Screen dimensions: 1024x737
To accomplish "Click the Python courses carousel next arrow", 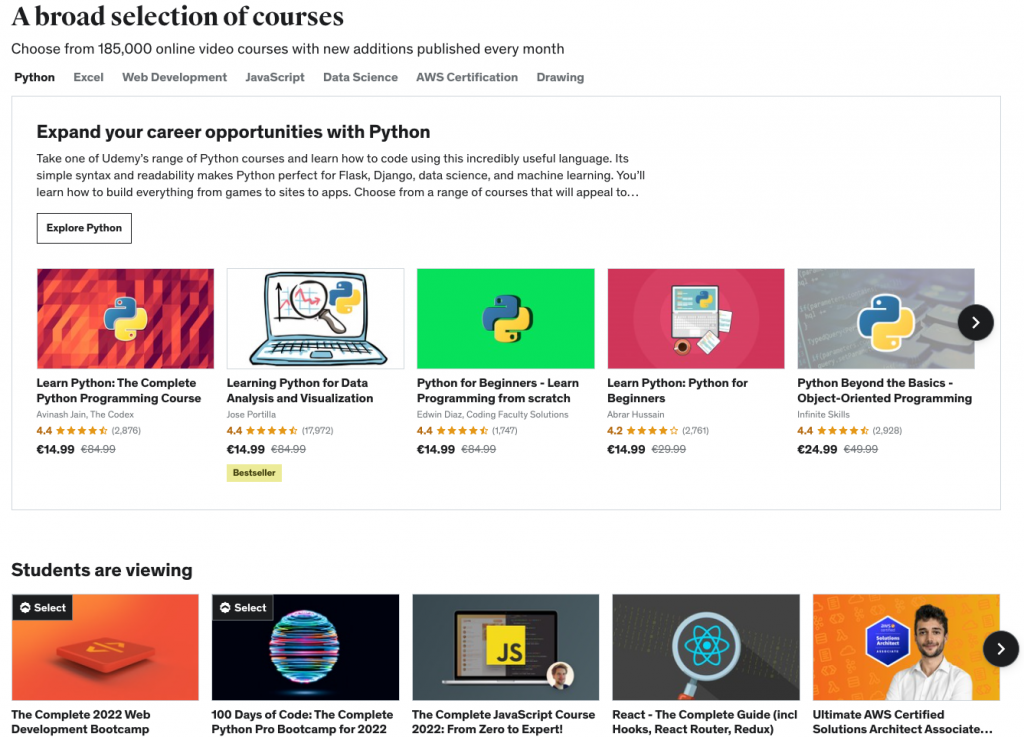I will click(x=976, y=322).
